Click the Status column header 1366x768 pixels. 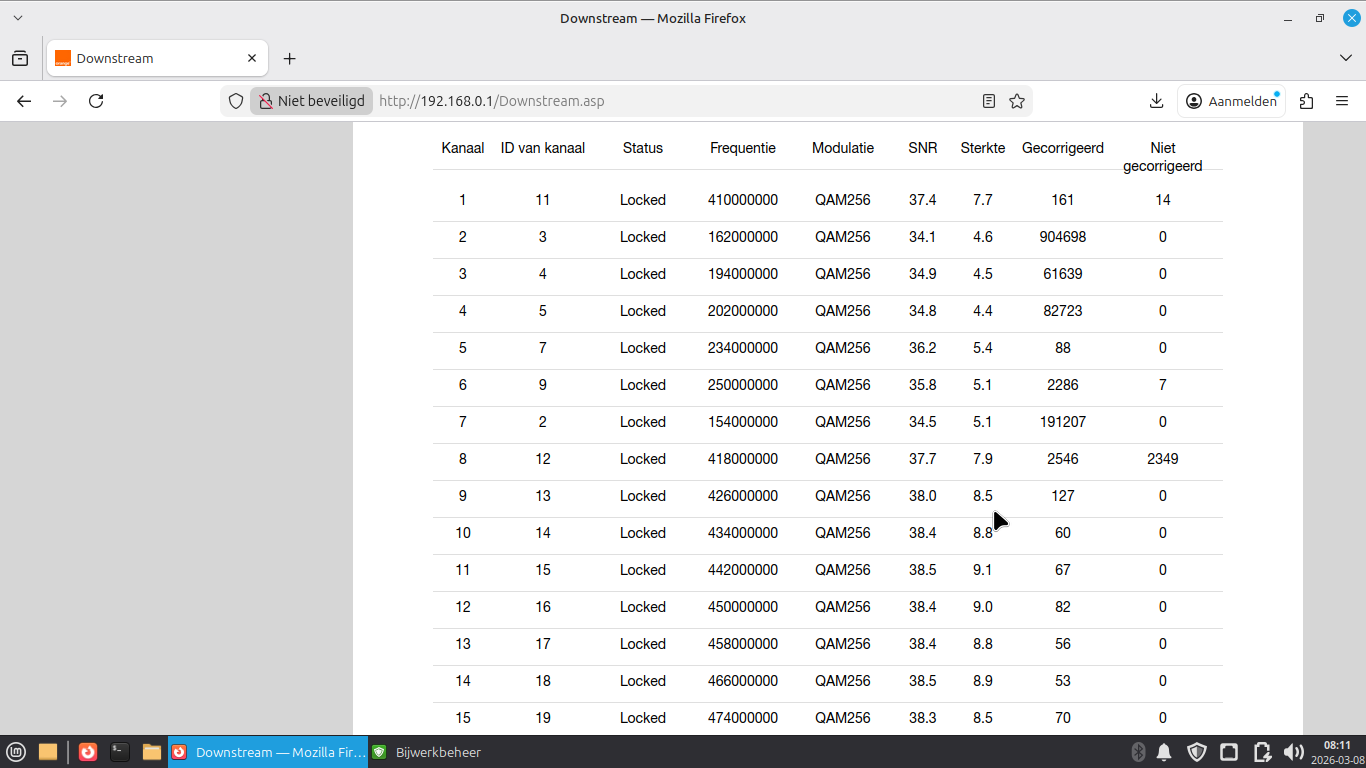click(x=643, y=148)
